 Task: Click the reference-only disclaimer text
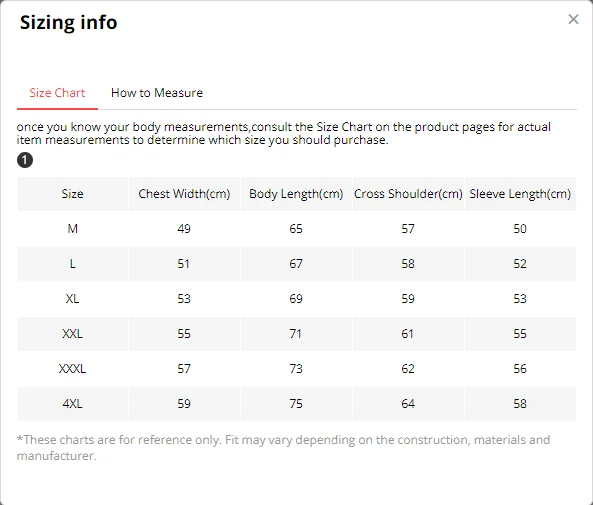pos(283,448)
